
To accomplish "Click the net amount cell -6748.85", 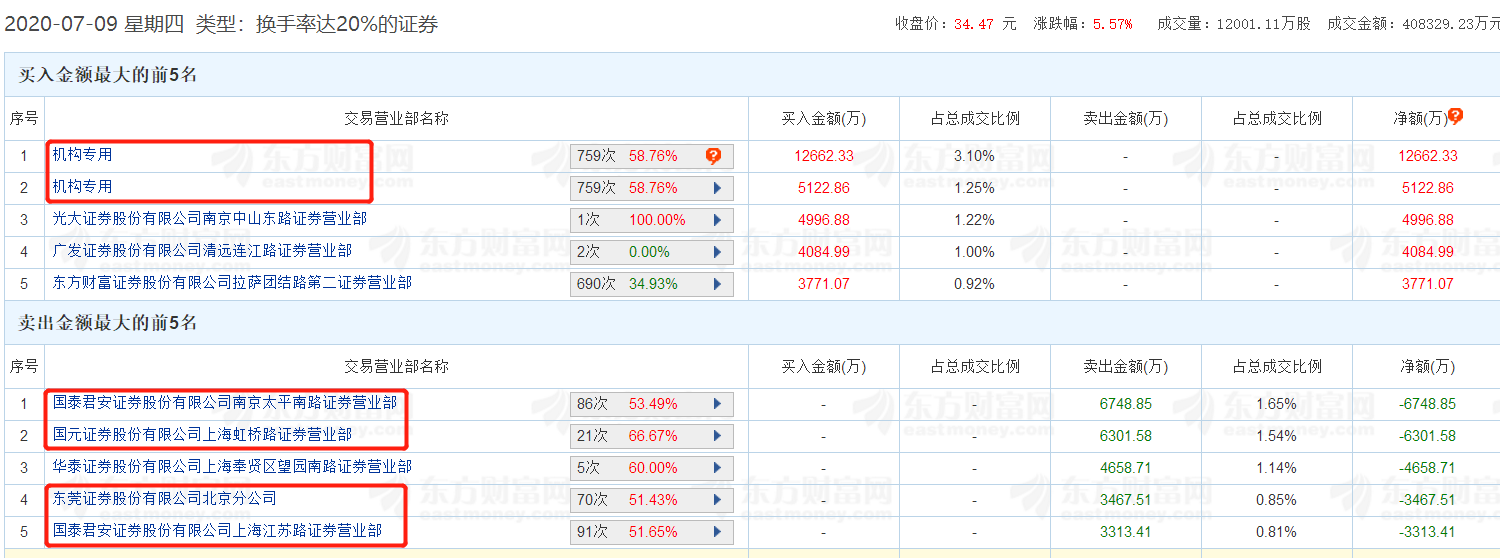I will coord(1426,404).
